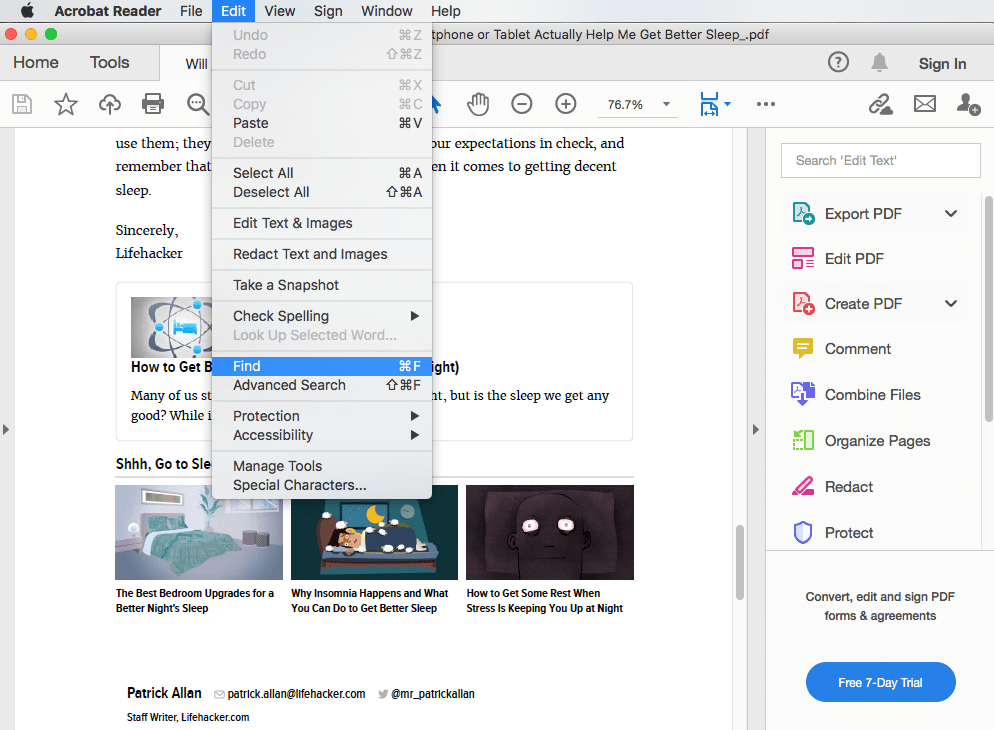Expand the Protection submenu
The height and width of the screenshot is (730, 994).
click(x=415, y=416)
